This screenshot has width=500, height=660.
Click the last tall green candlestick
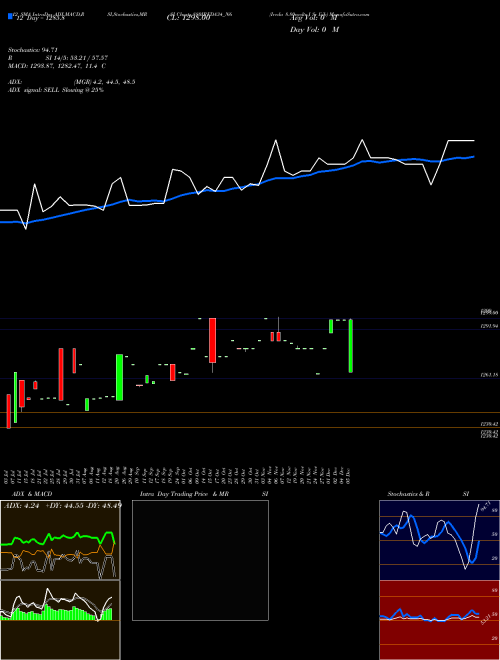coord(351,346)
